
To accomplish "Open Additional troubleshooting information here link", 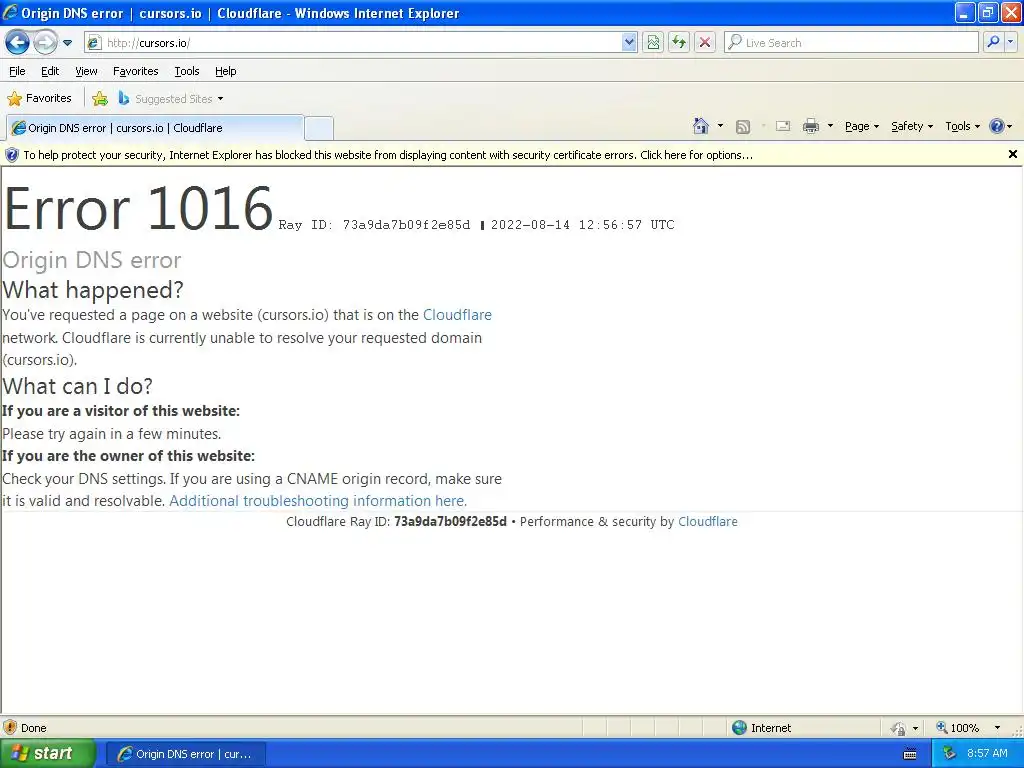I will coord(318,501).
